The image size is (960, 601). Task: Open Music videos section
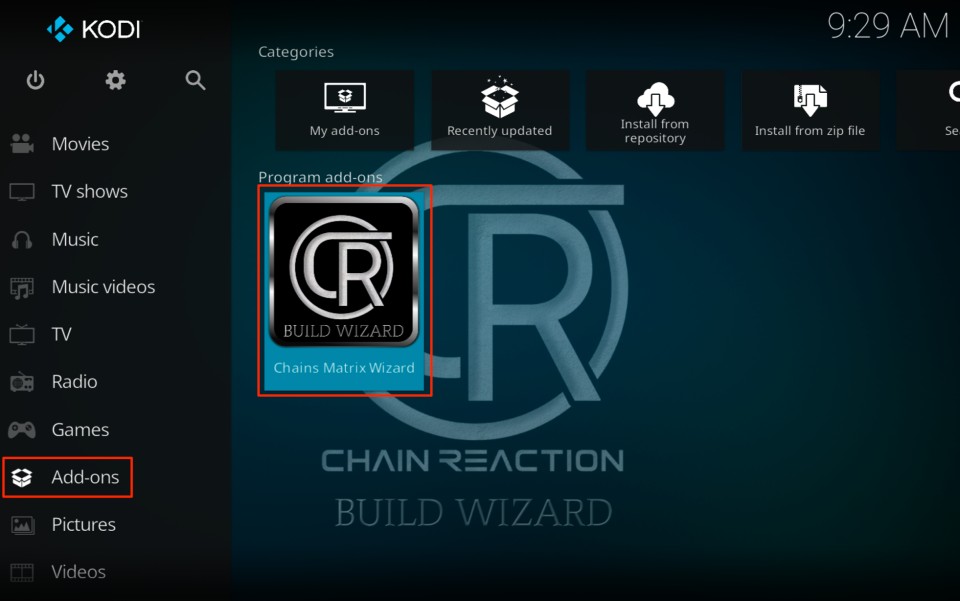click(103, 287)
